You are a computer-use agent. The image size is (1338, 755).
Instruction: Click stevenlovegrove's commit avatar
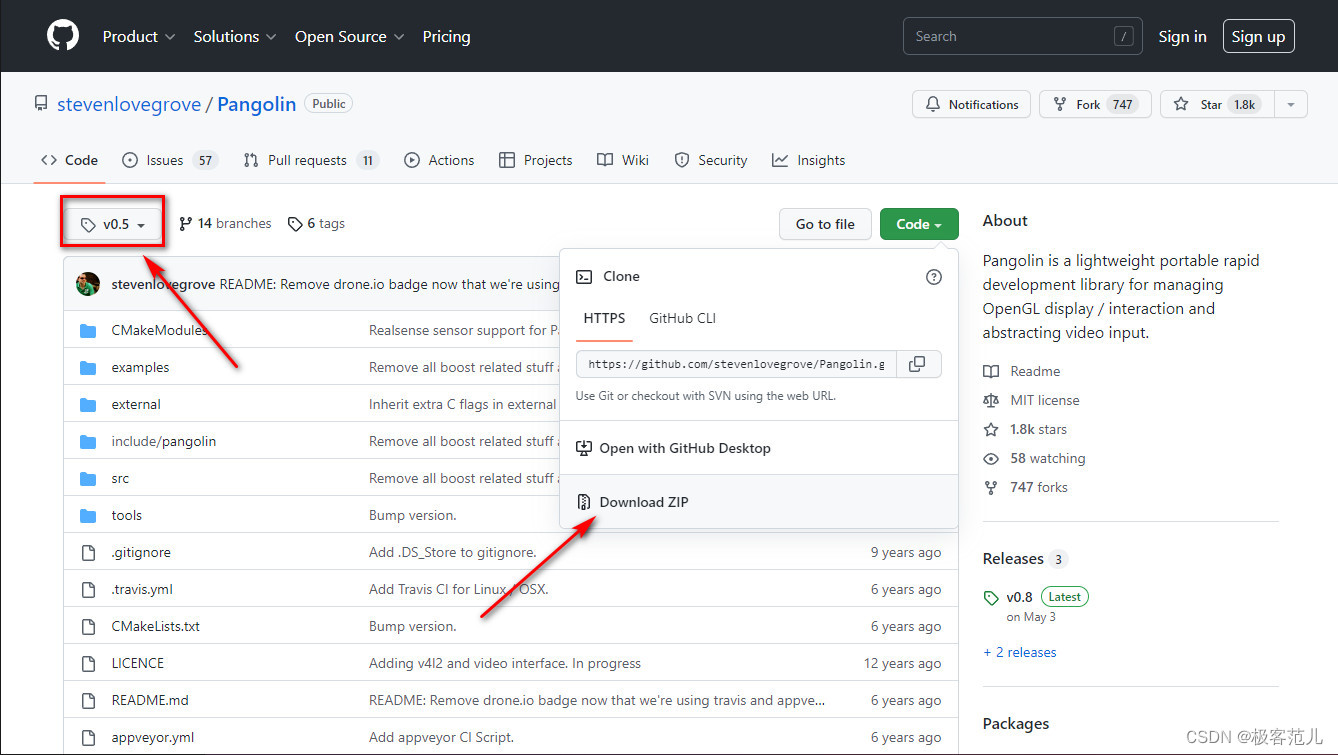(88, 284)
